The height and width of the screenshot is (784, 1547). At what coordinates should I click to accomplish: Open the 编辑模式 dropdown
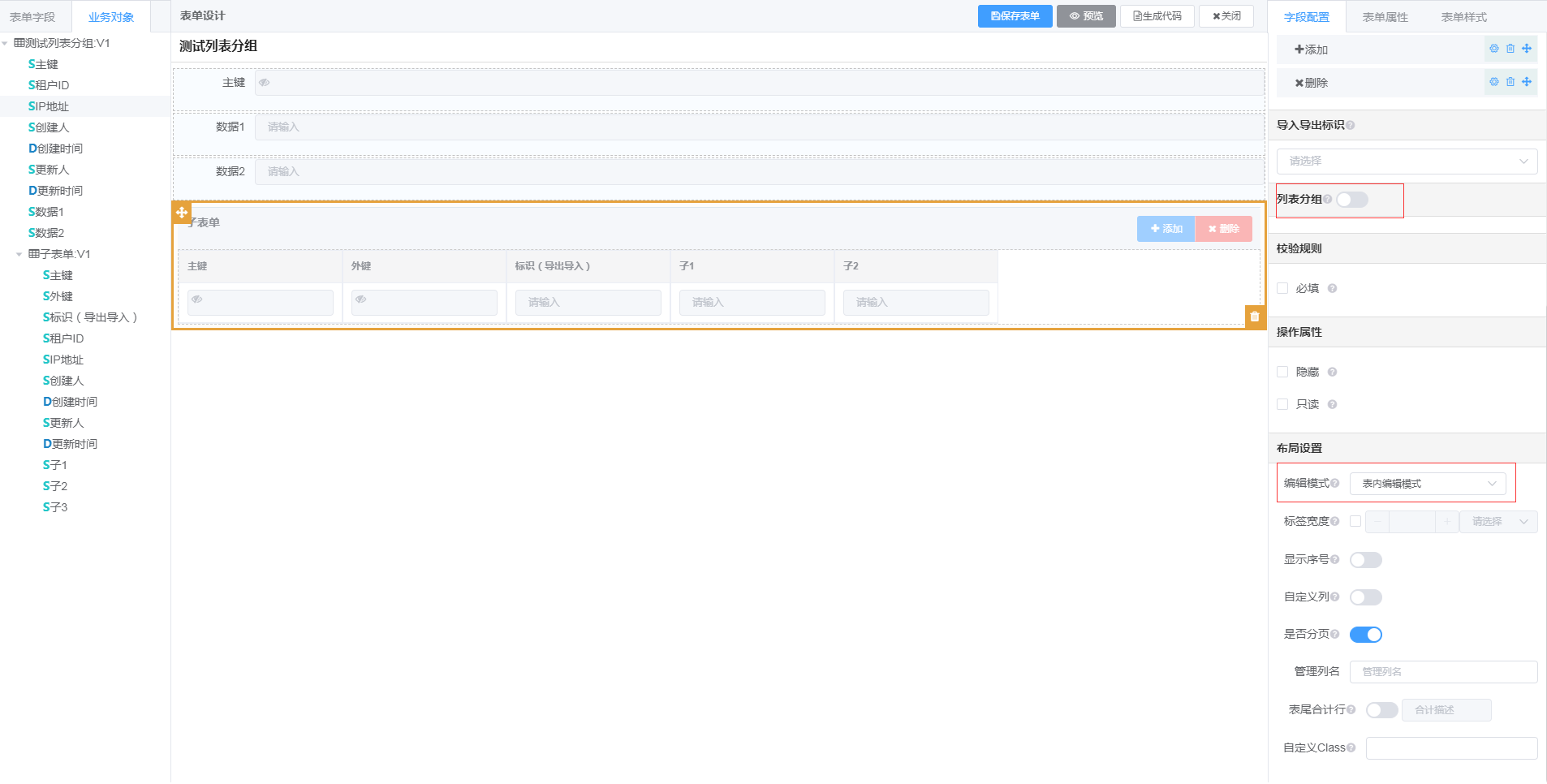[1427, 484]
